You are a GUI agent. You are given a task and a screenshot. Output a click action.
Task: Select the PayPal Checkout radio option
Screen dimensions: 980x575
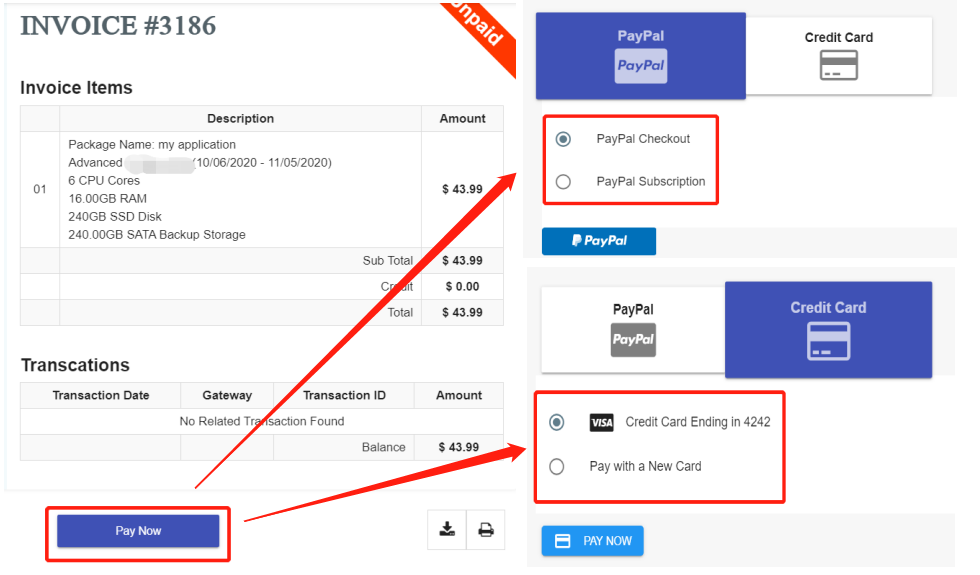click(563, 139)
